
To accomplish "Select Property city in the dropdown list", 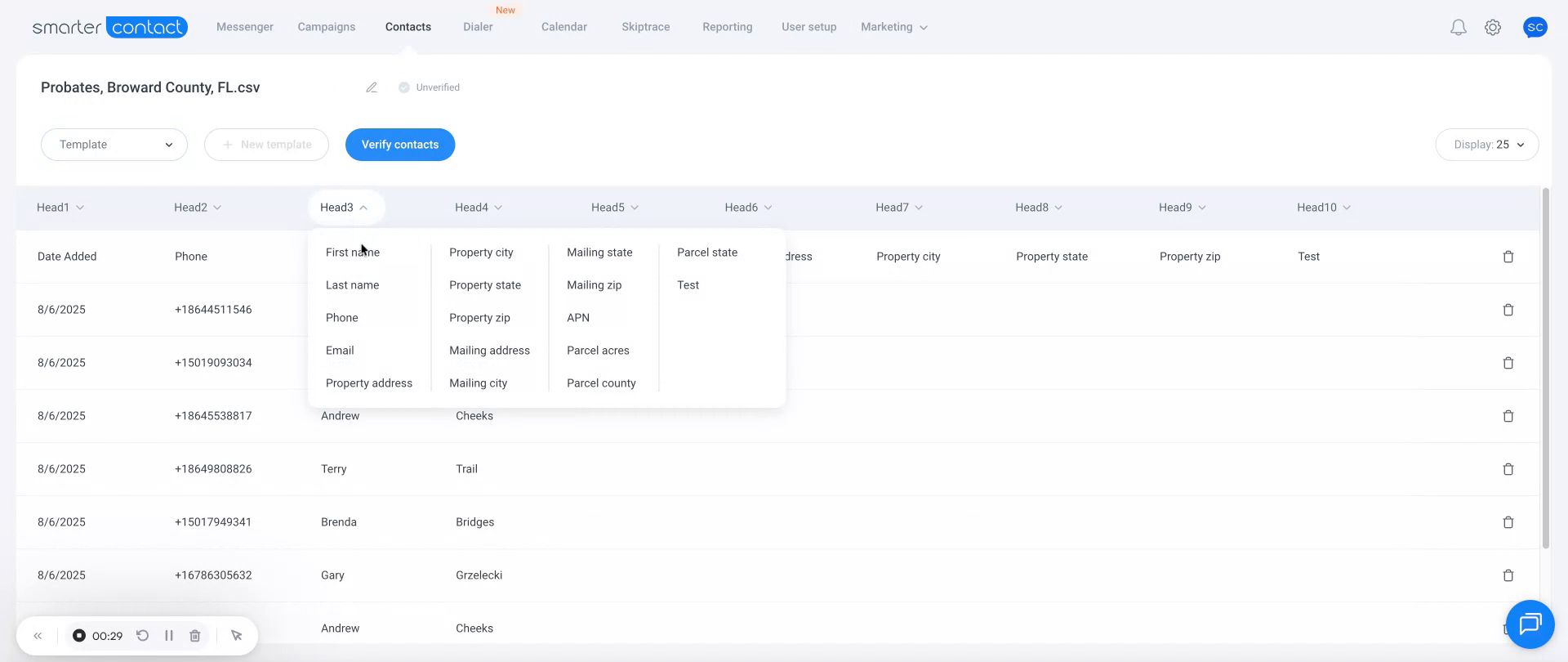I will tap(481, 253).
